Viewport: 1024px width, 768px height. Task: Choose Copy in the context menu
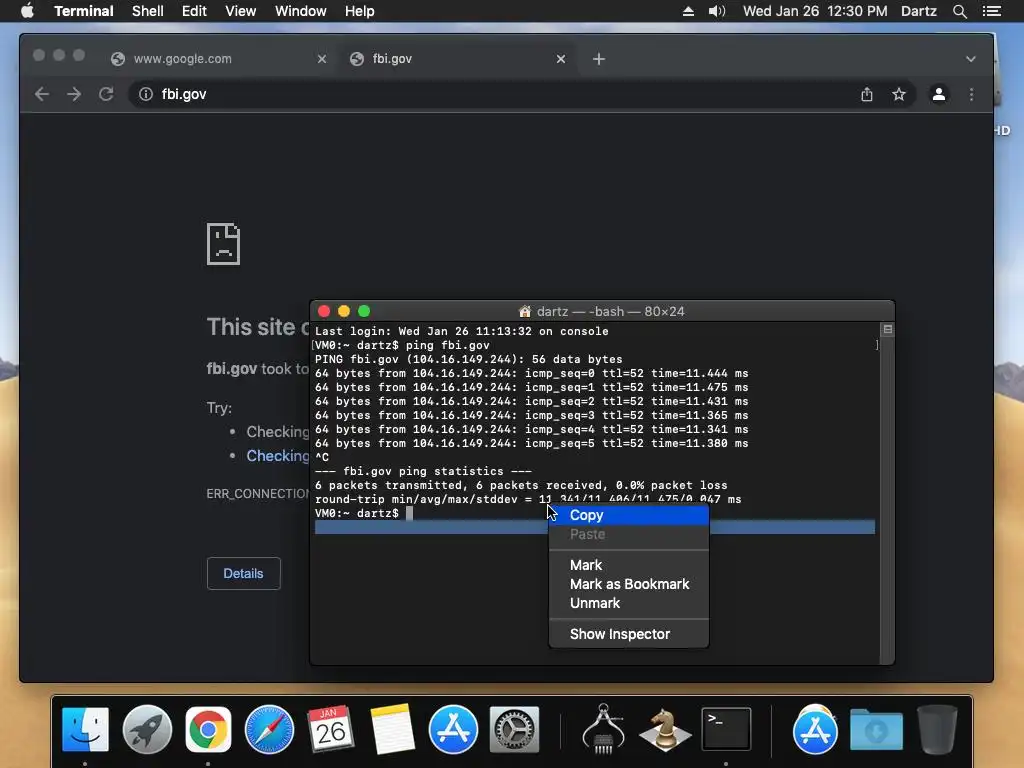tap(629, 515)
